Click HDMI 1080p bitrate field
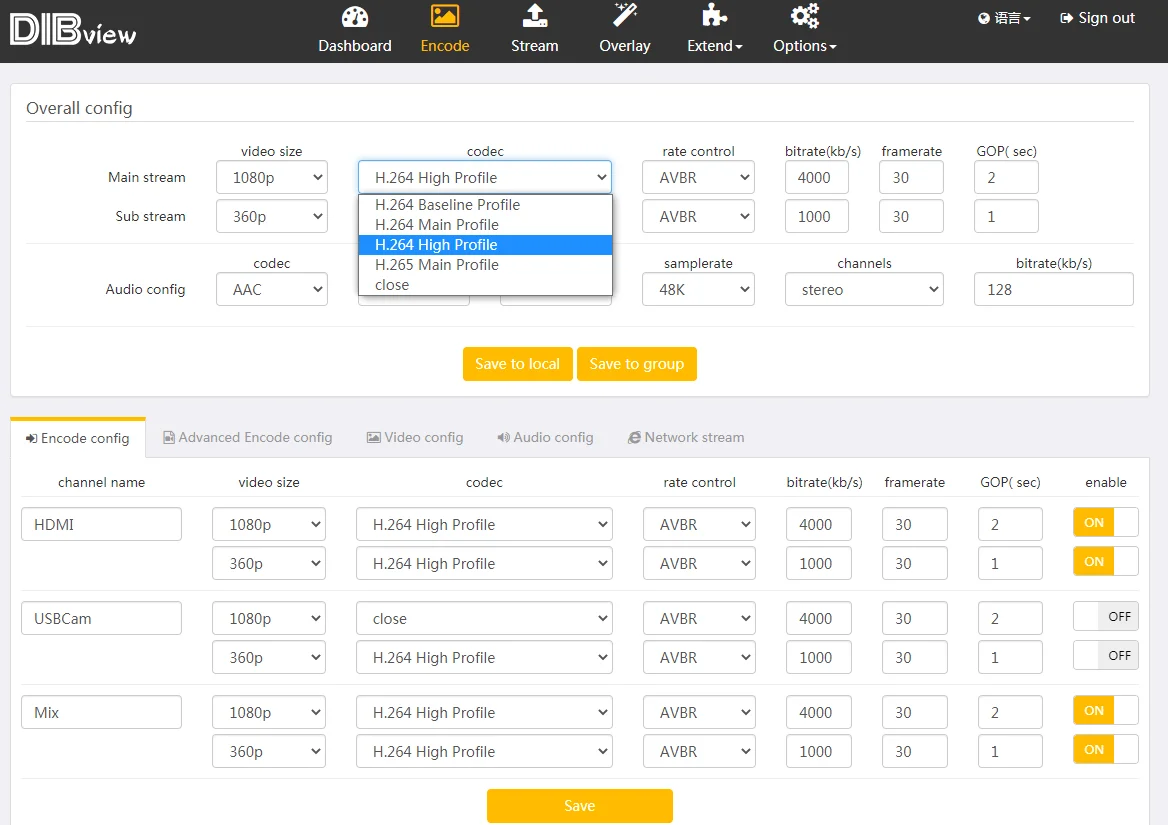Viewport: 1168px width, 825px height. [819, 525]
